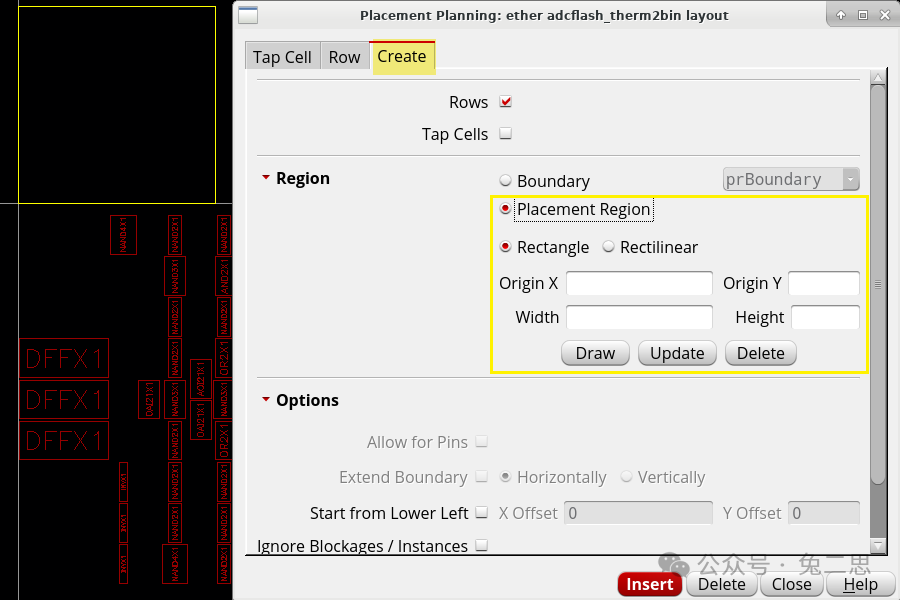The image size is (900, 600).
Task: Click the Draw button
Action: pyautogui.click(x=595, y=353)
